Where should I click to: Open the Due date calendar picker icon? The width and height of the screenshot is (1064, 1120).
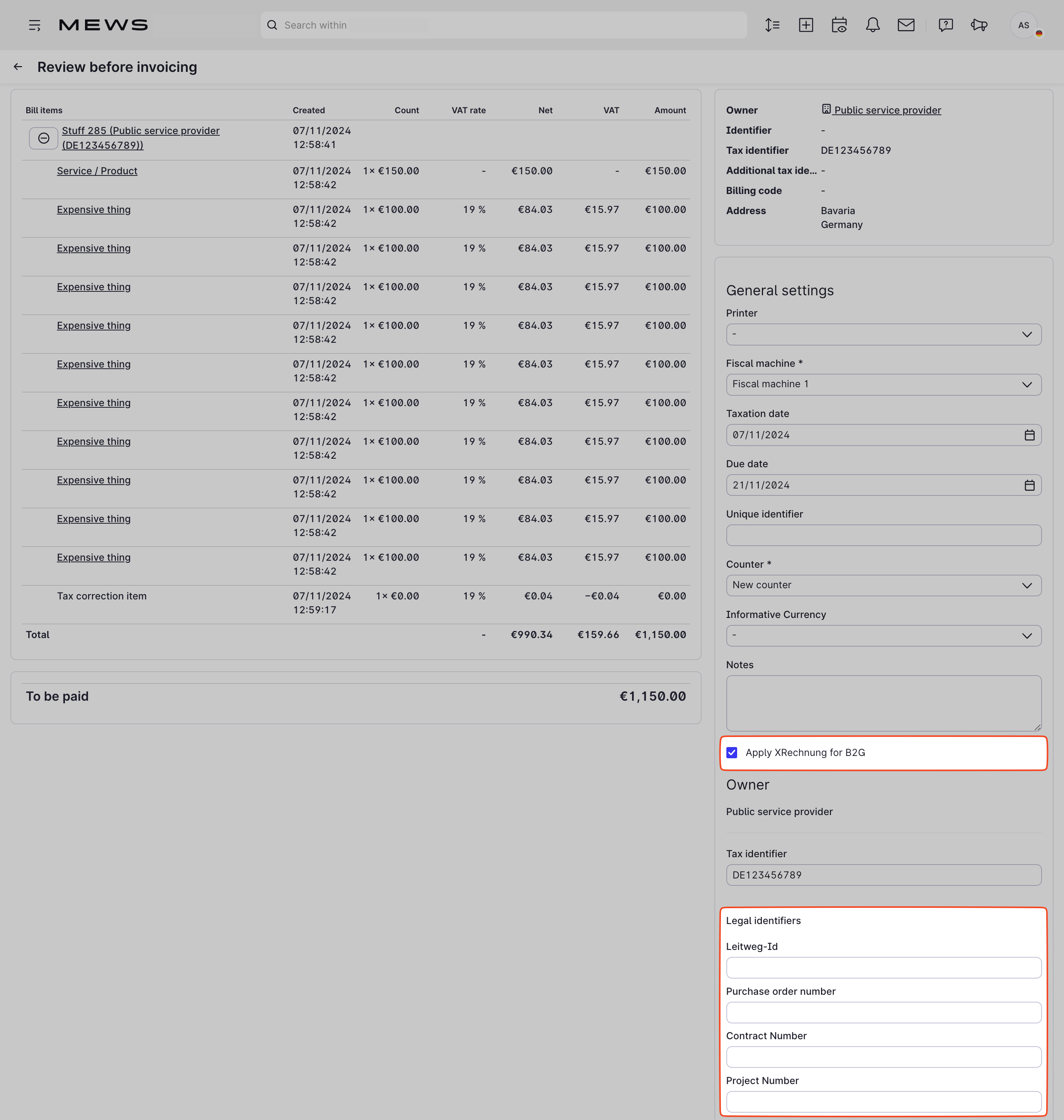point(1029,485)
